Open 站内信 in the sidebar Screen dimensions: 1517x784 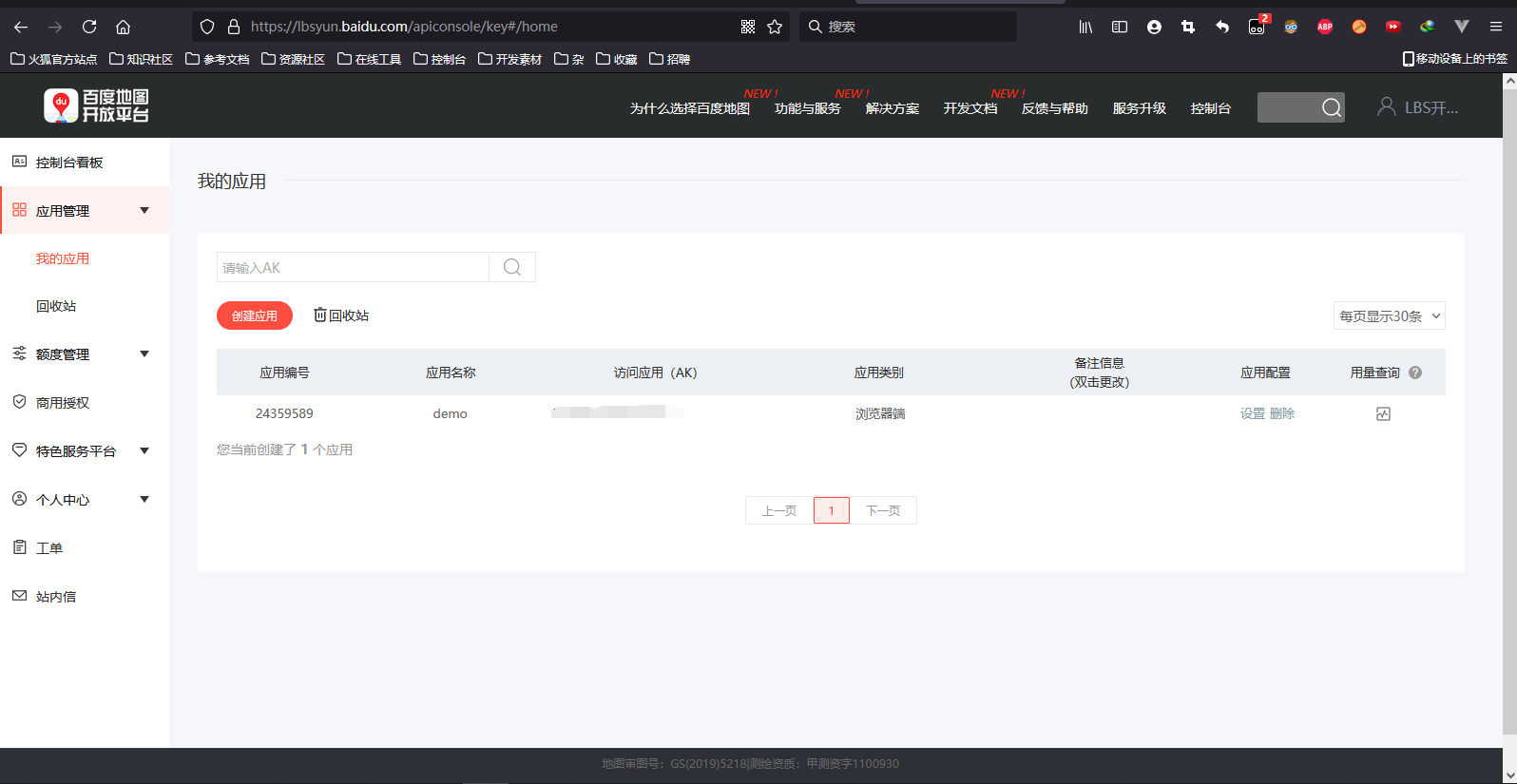tap(56, 597)
